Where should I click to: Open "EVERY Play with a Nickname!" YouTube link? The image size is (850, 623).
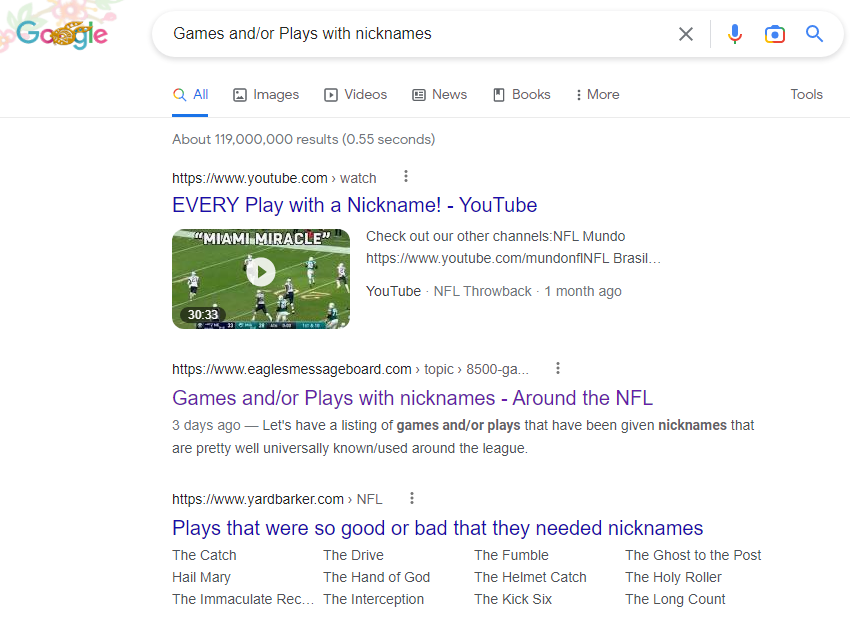coord(354,205)
